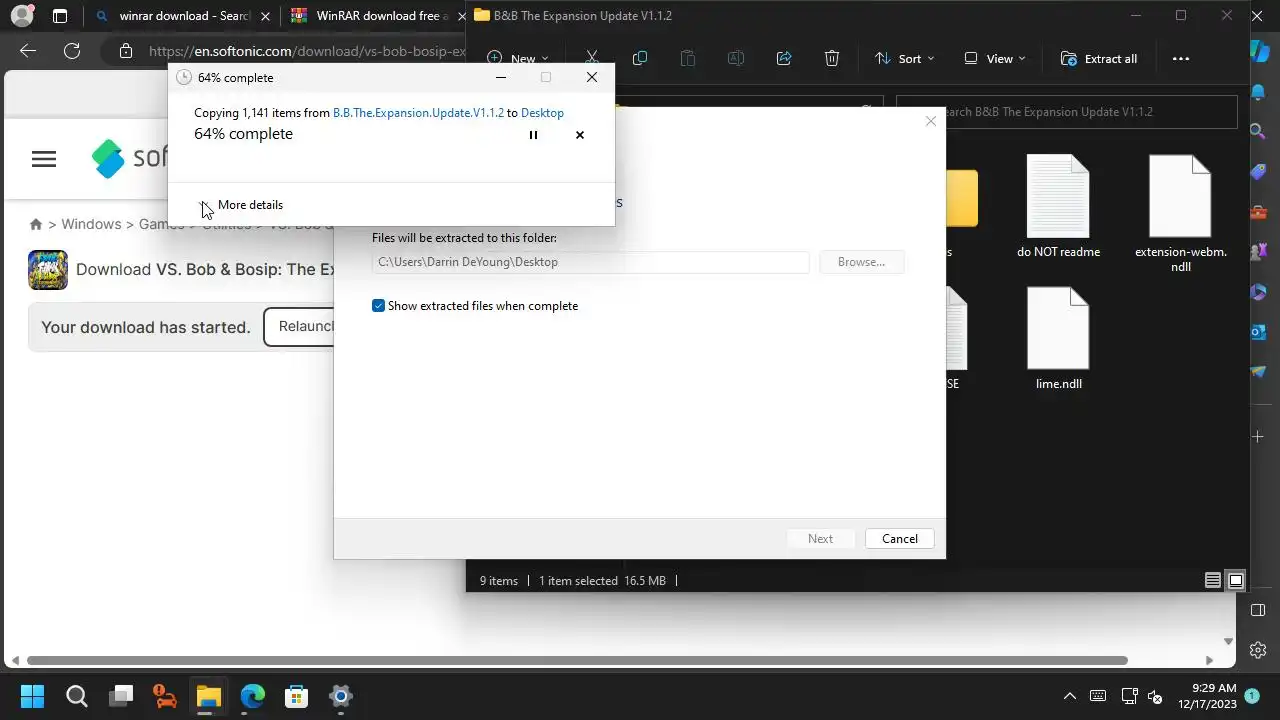Screen dimensions: 1280x720
Task: Click the search box in File Explorer
Action: (1067, 112)
